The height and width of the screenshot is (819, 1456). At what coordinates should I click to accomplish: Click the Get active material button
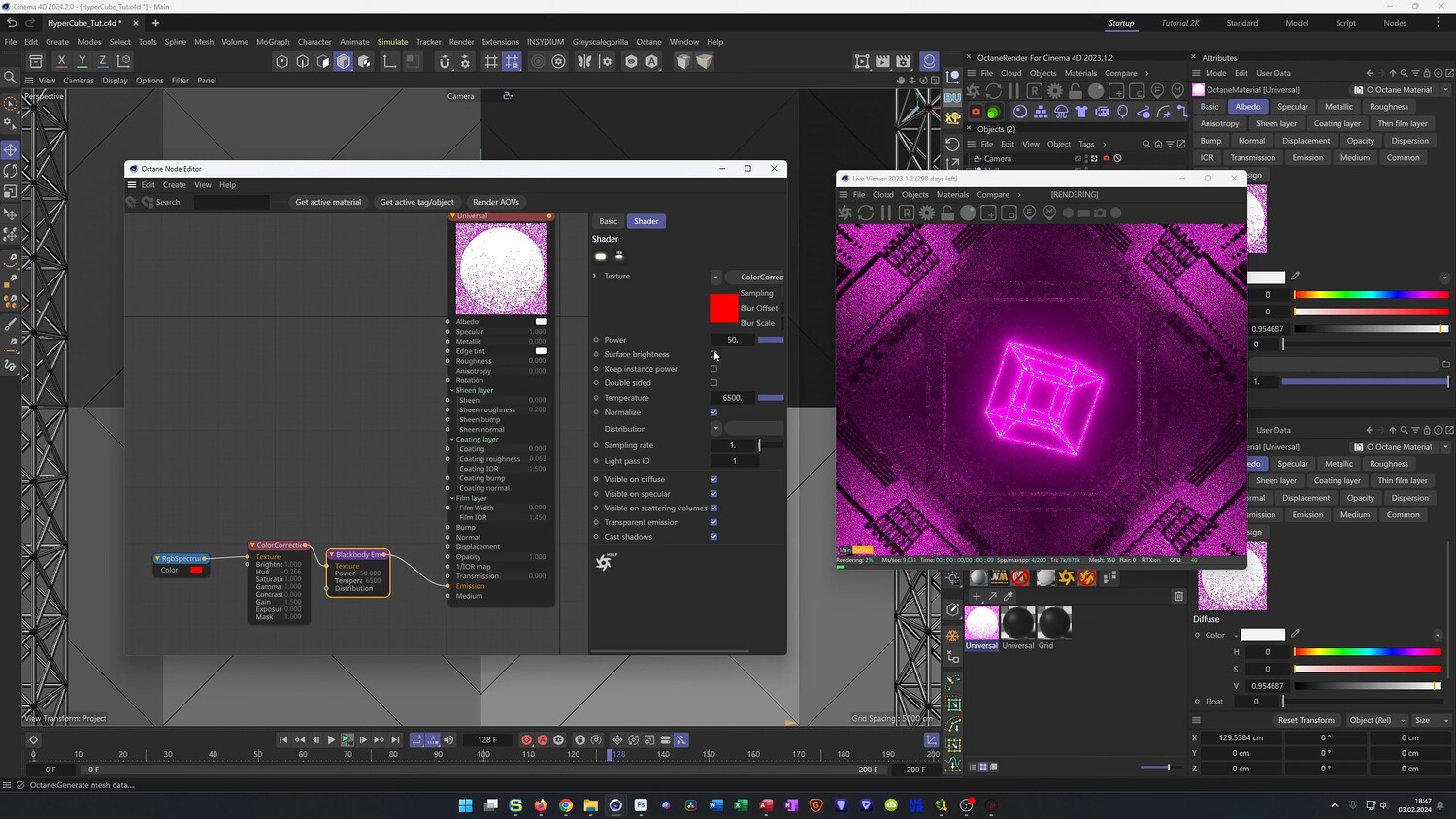pos(328,202)
